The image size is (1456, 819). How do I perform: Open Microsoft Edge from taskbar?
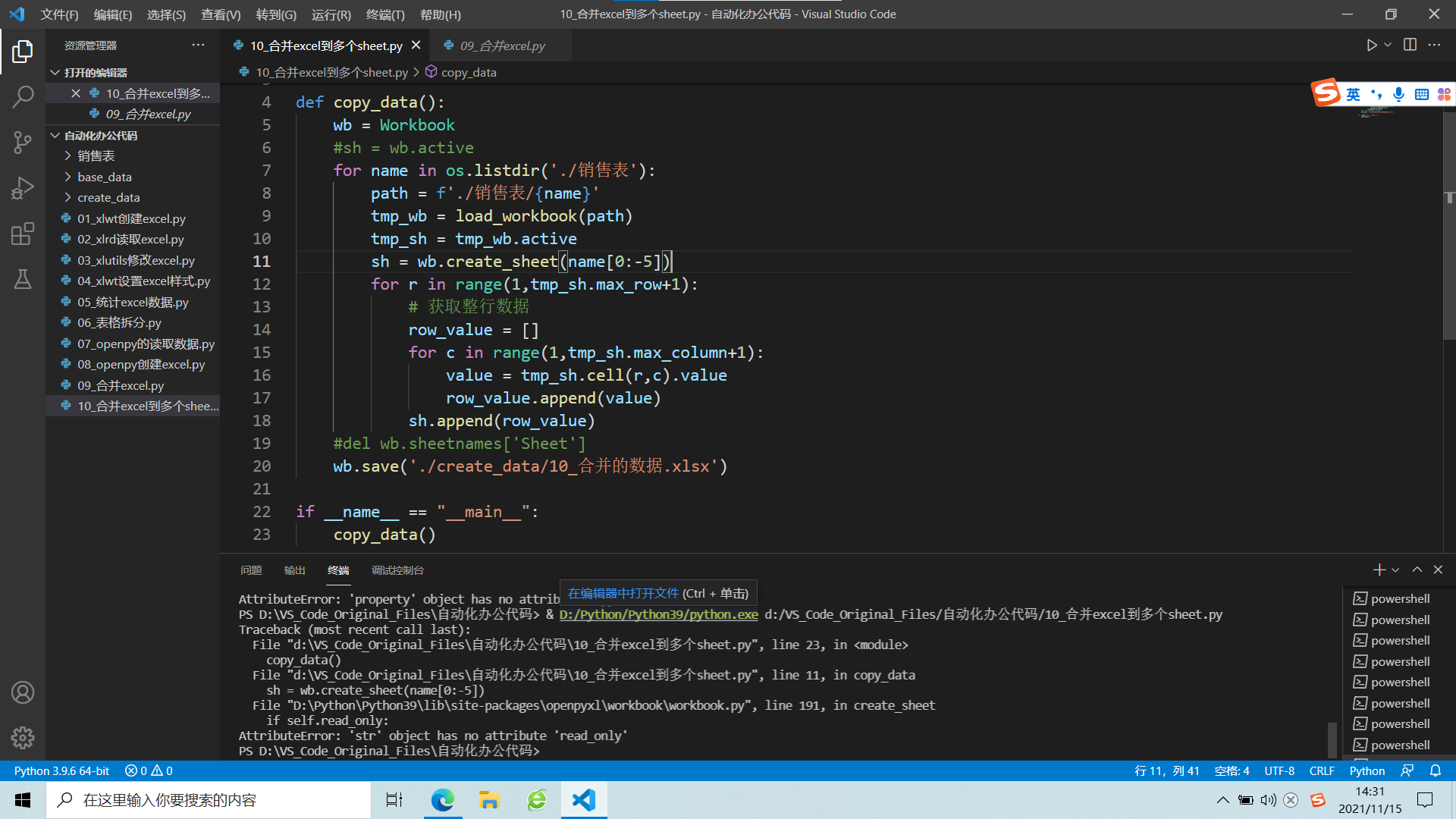442,800
